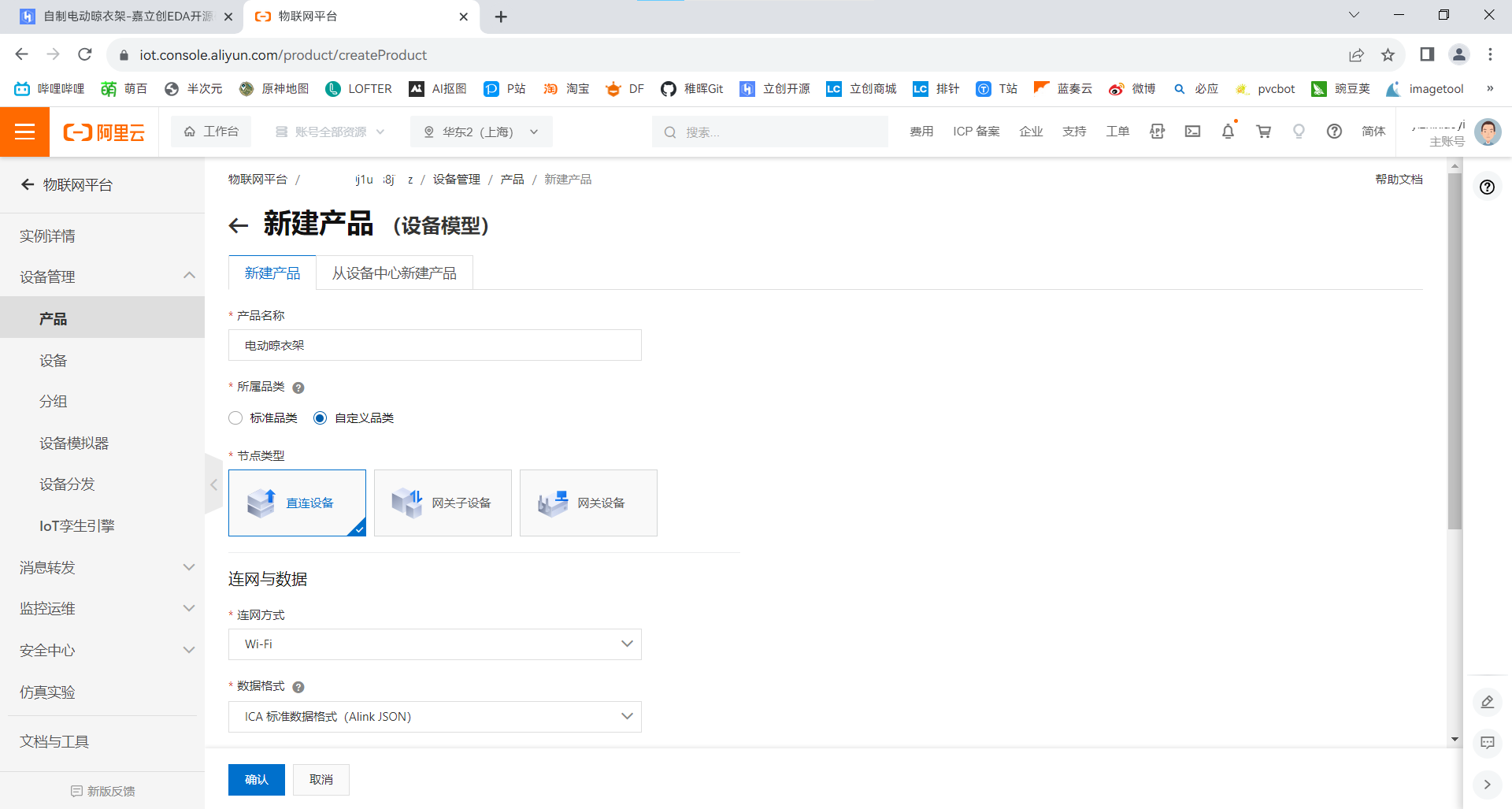Click the account avatar at top right

1488,132
